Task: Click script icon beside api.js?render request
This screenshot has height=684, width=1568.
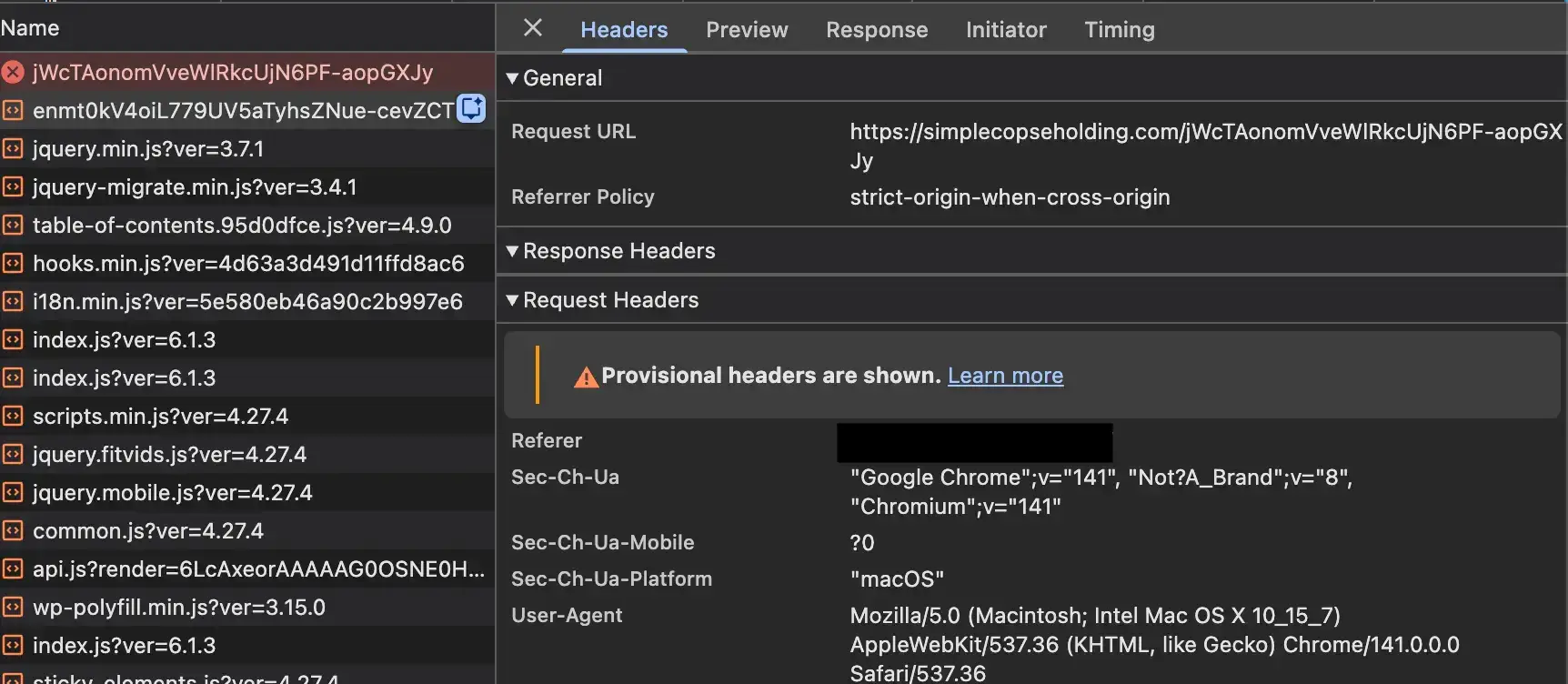Action: point(13,568)
